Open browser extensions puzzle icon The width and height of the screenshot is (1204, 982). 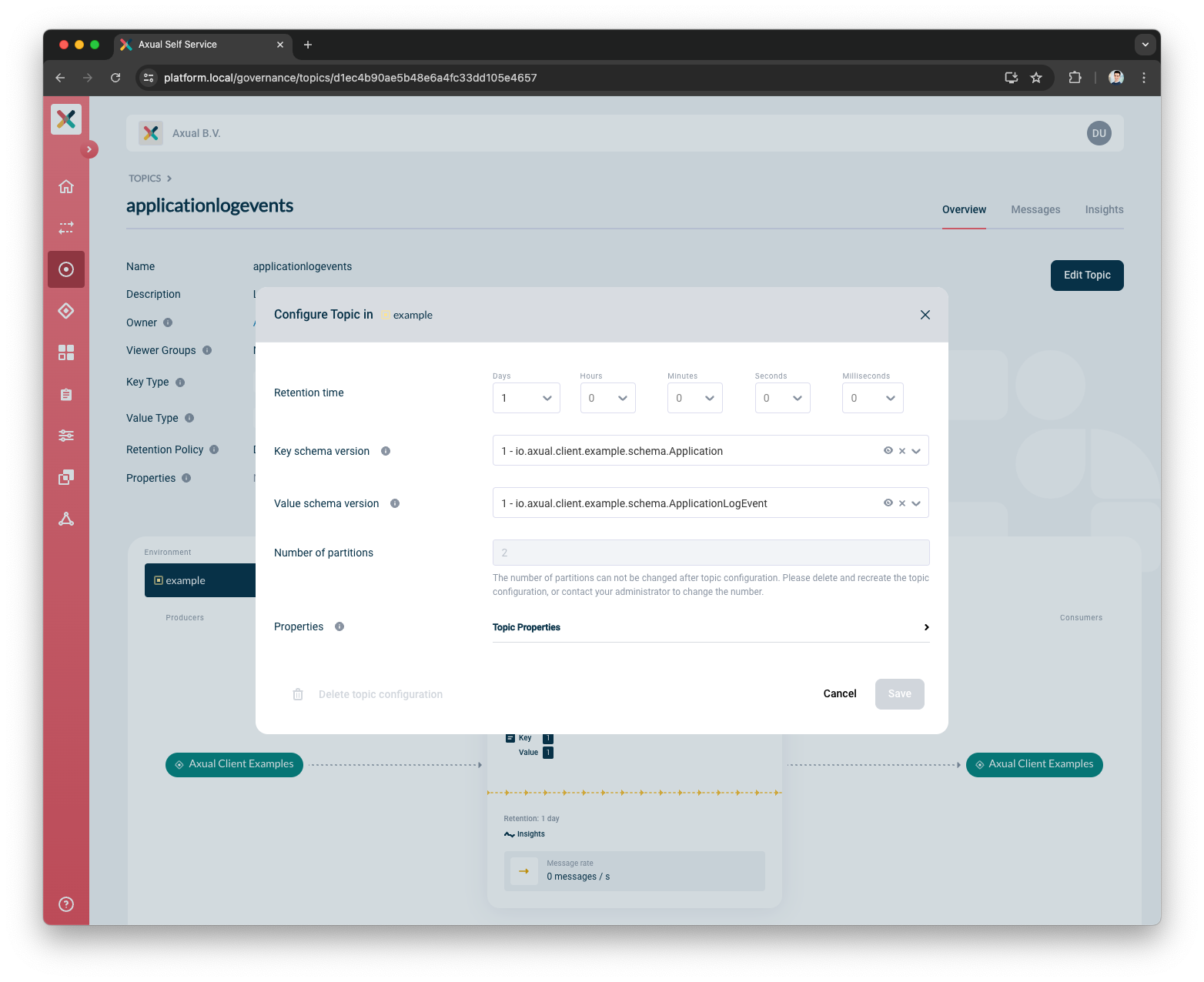tap(1075, 78)
